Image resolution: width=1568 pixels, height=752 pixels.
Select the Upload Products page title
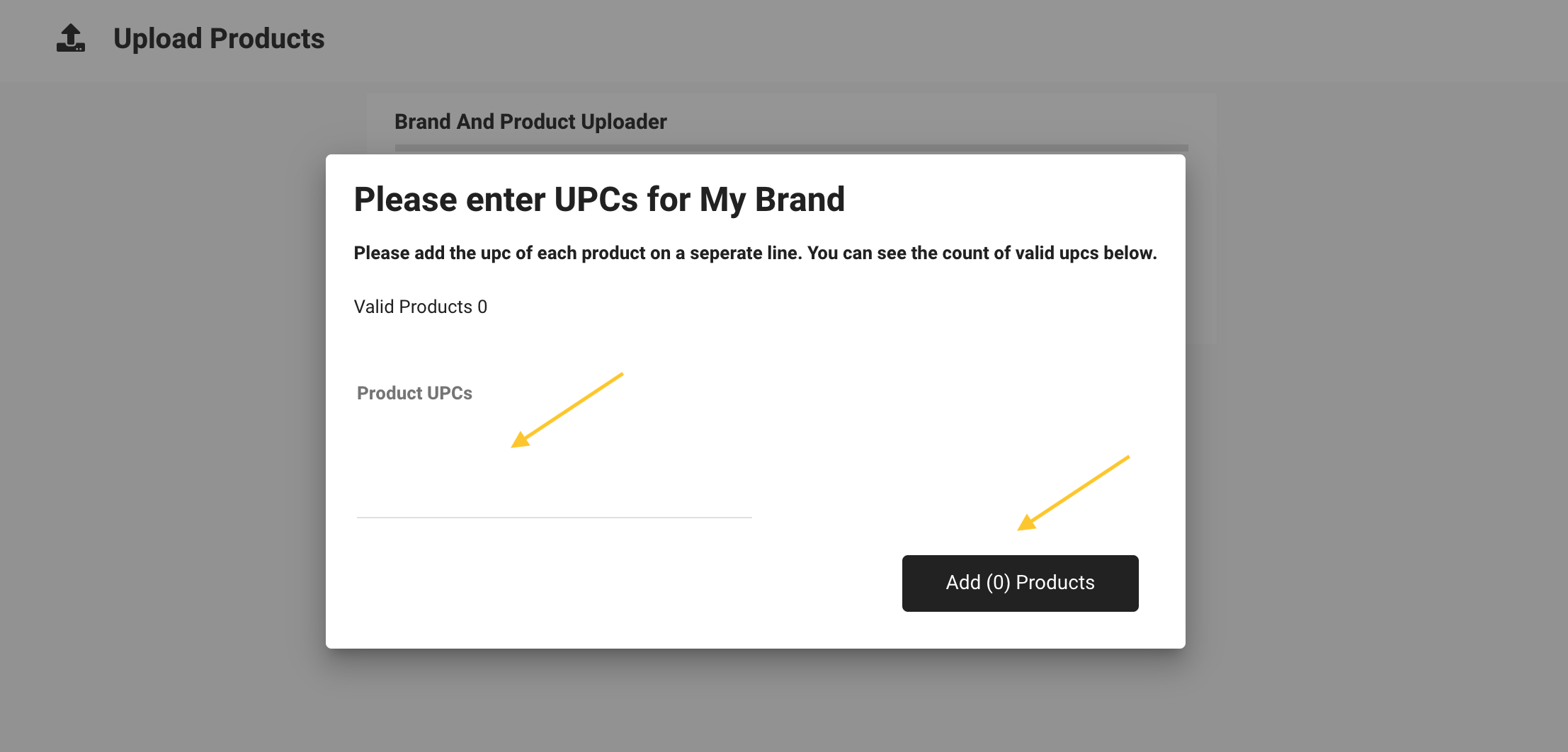point(219,38)
